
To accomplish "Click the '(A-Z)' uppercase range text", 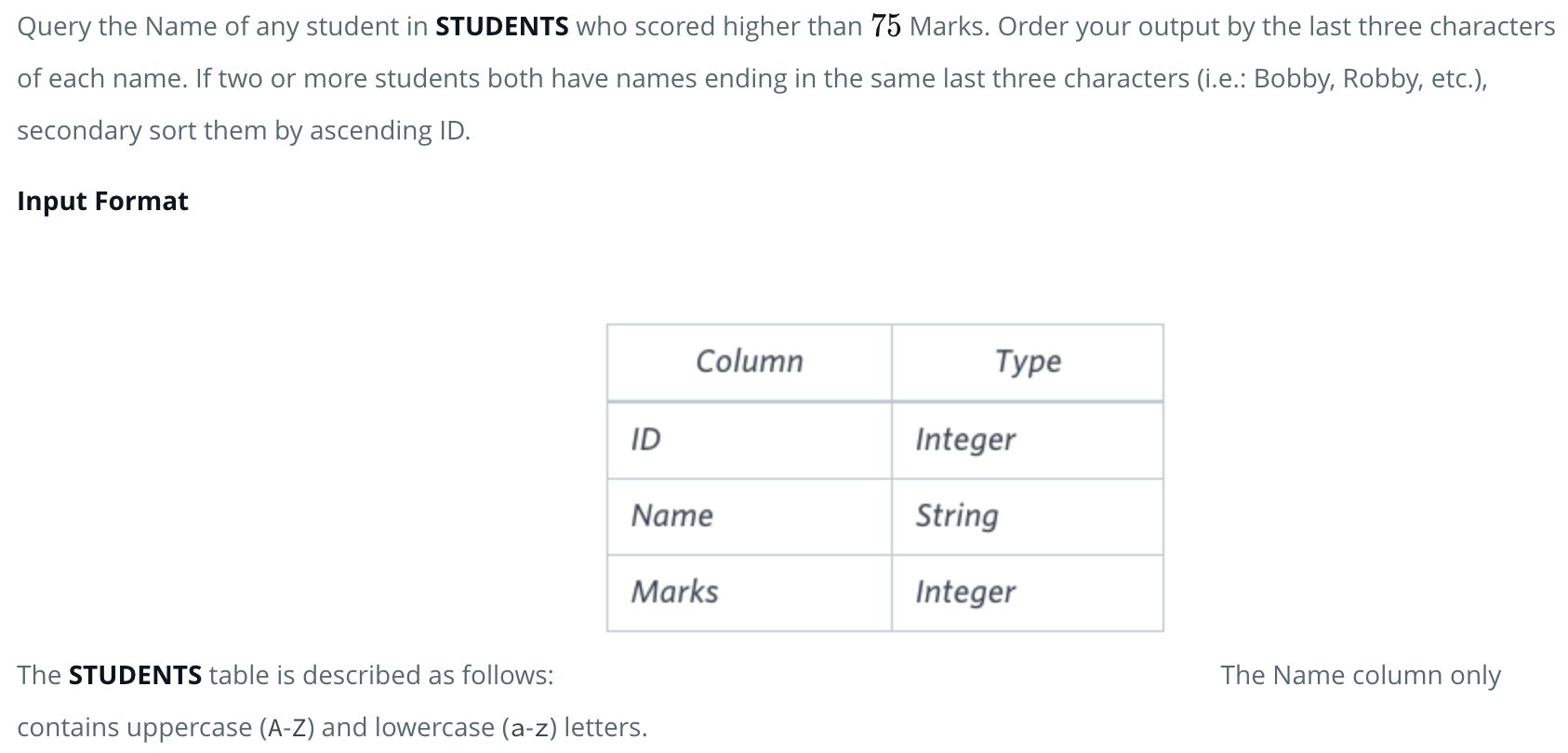I will (x=286, y=727).
